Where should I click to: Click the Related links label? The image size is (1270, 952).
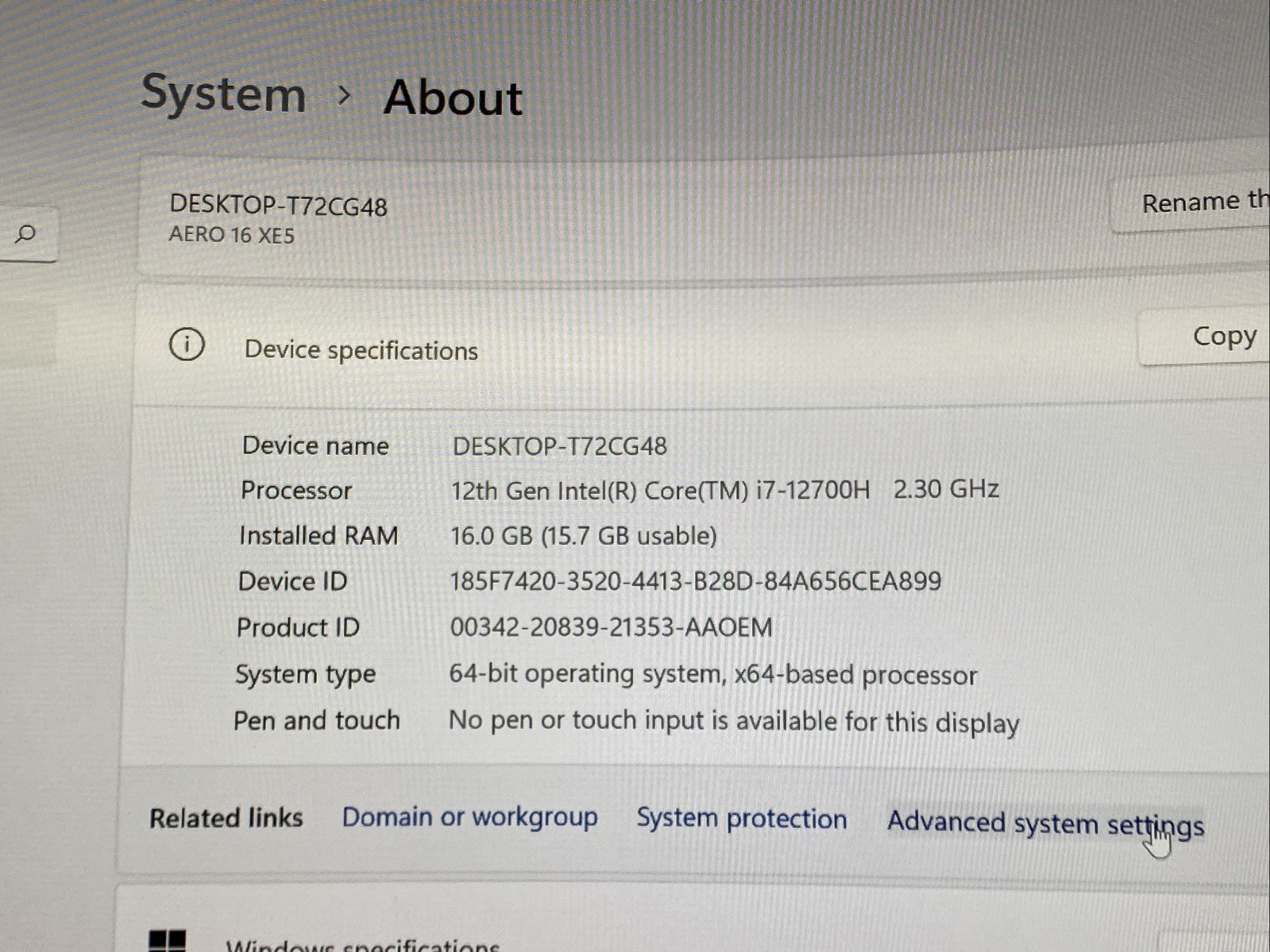point(226,818)
